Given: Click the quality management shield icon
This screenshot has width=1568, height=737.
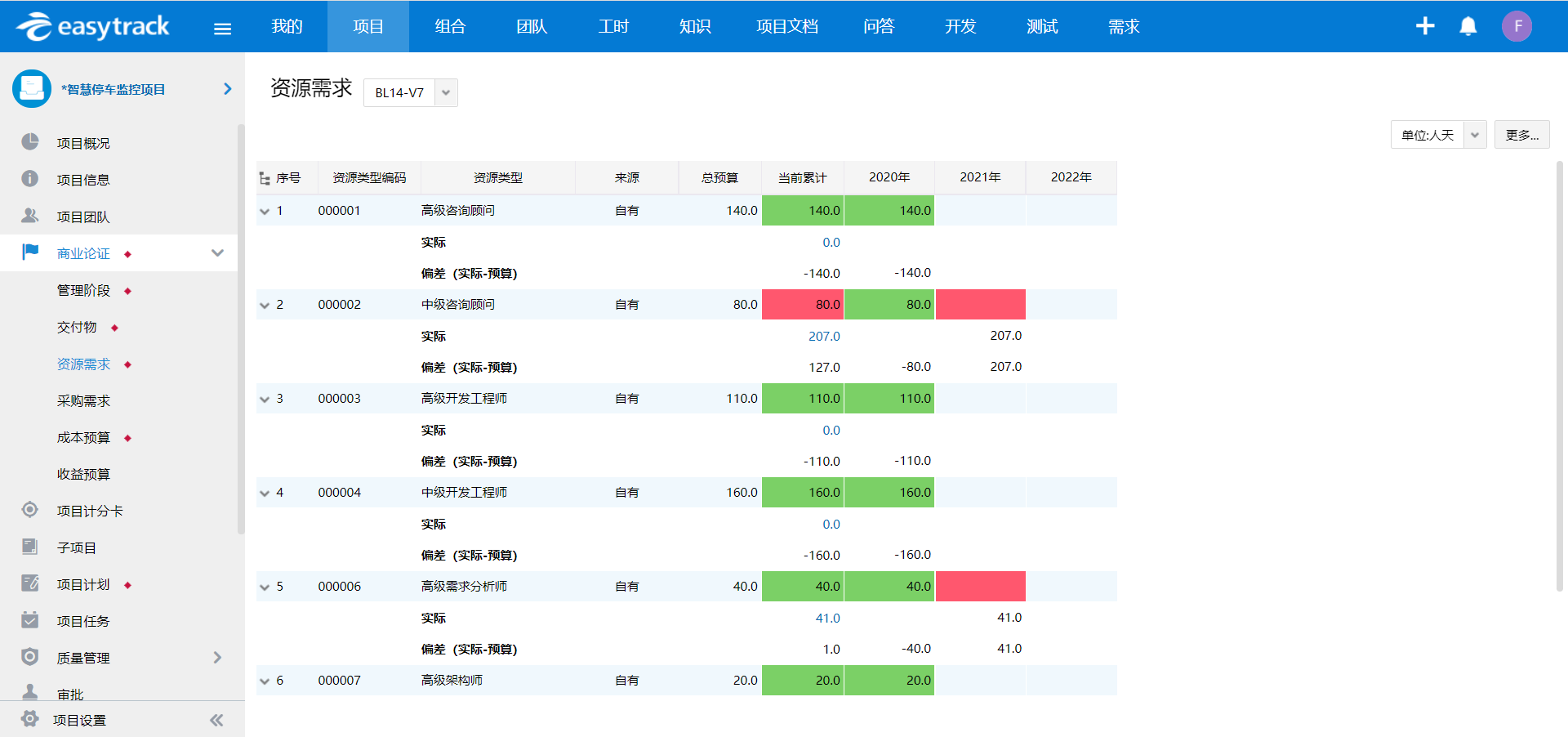Looking at the screenshot, I should pos(30,657).
